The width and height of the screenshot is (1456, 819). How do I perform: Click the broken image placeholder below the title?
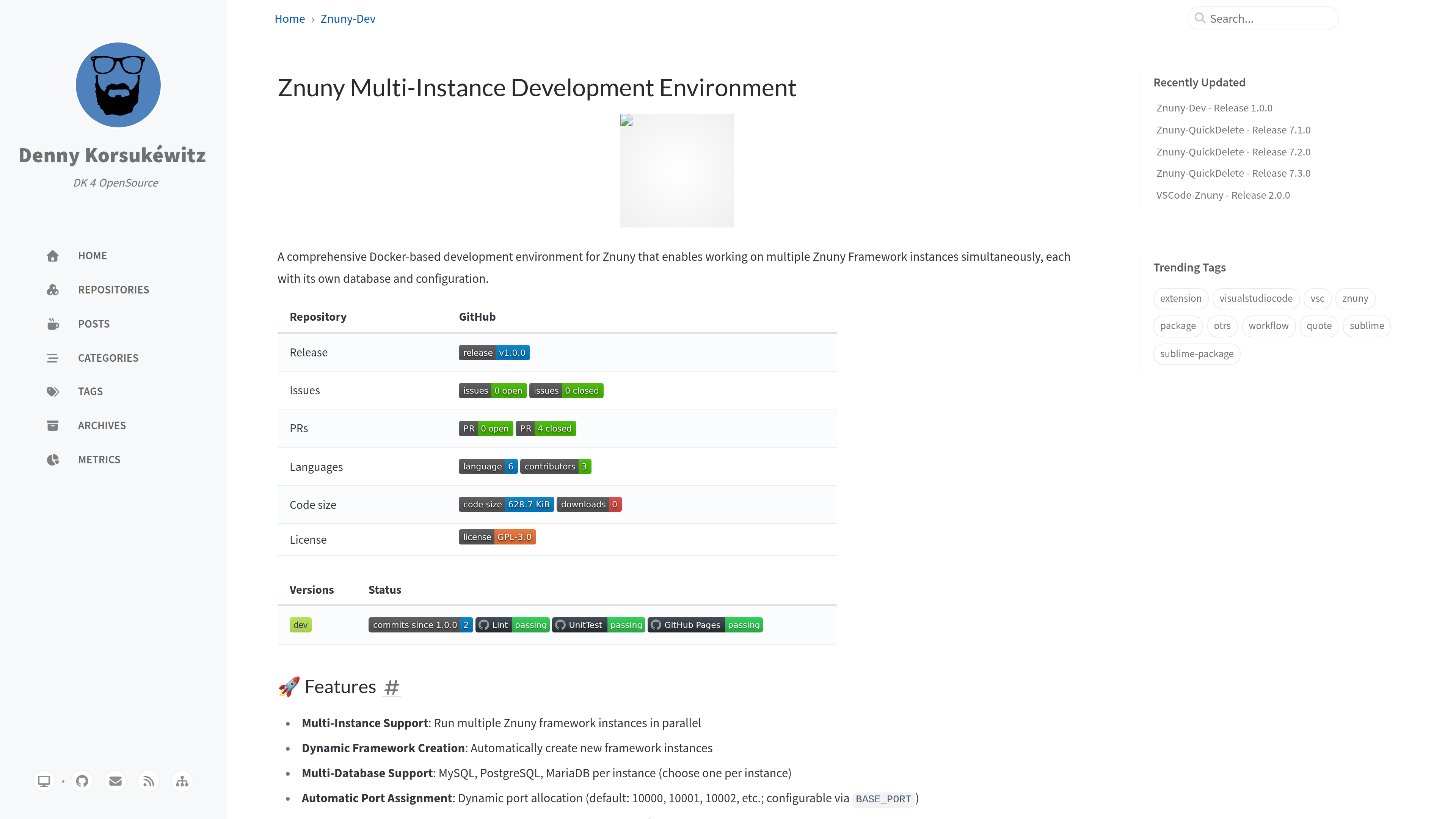tap(677, 171)
